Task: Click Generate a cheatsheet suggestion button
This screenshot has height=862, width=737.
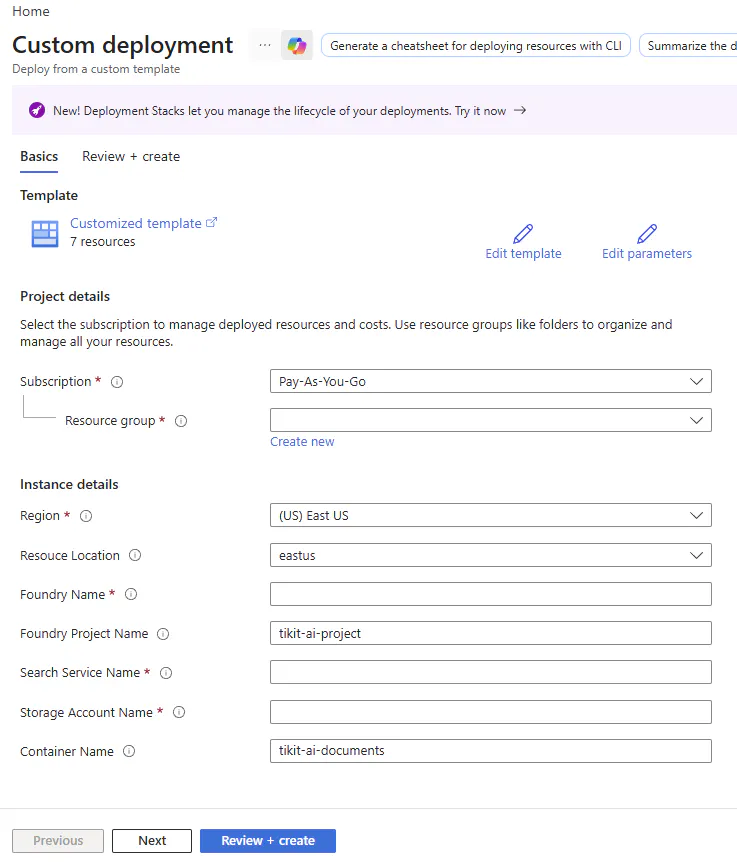Action: click(x=476, y=46)
